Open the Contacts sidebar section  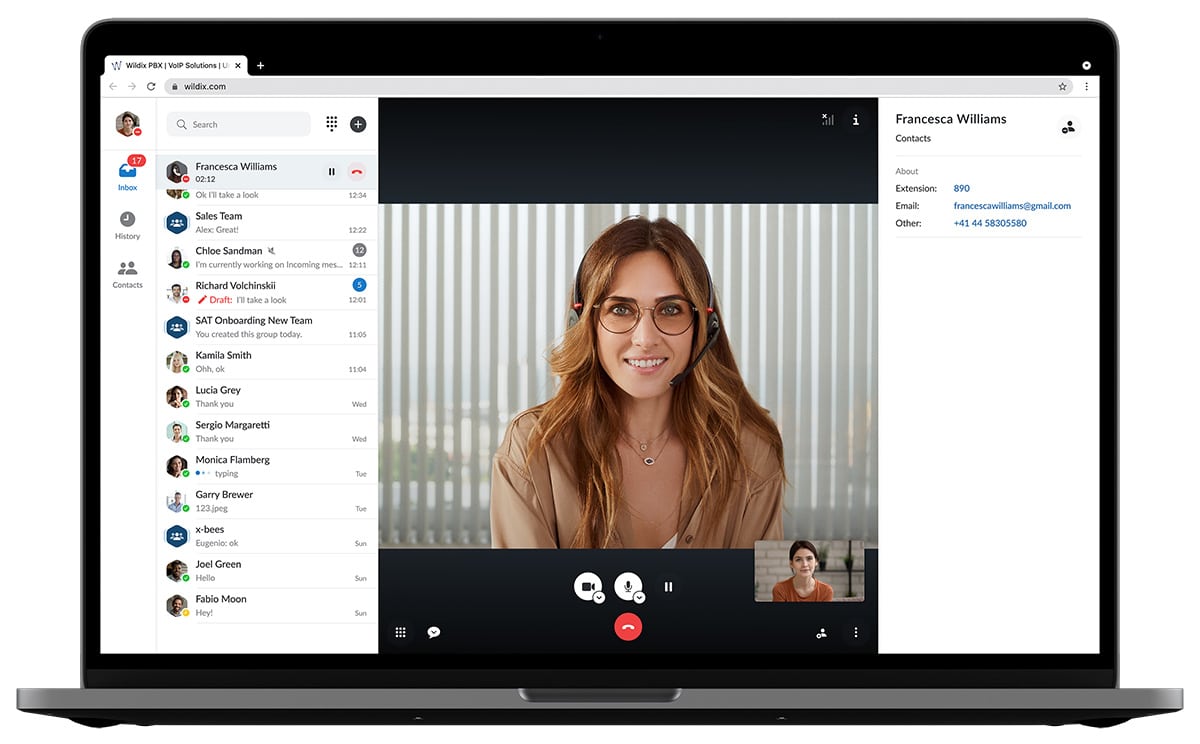127,274
